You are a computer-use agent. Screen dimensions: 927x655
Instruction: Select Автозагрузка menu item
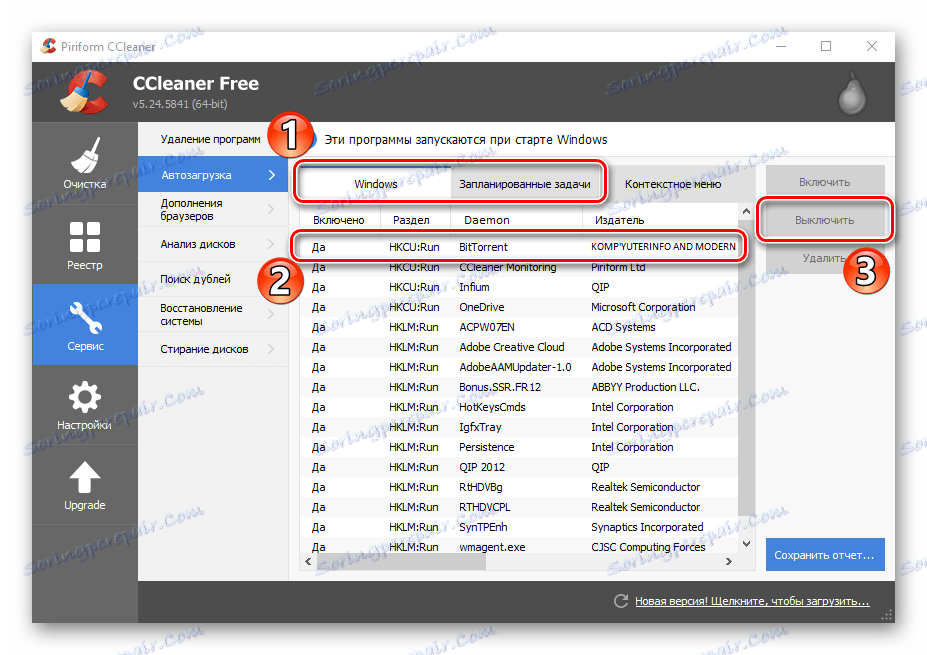pos(213,175)
